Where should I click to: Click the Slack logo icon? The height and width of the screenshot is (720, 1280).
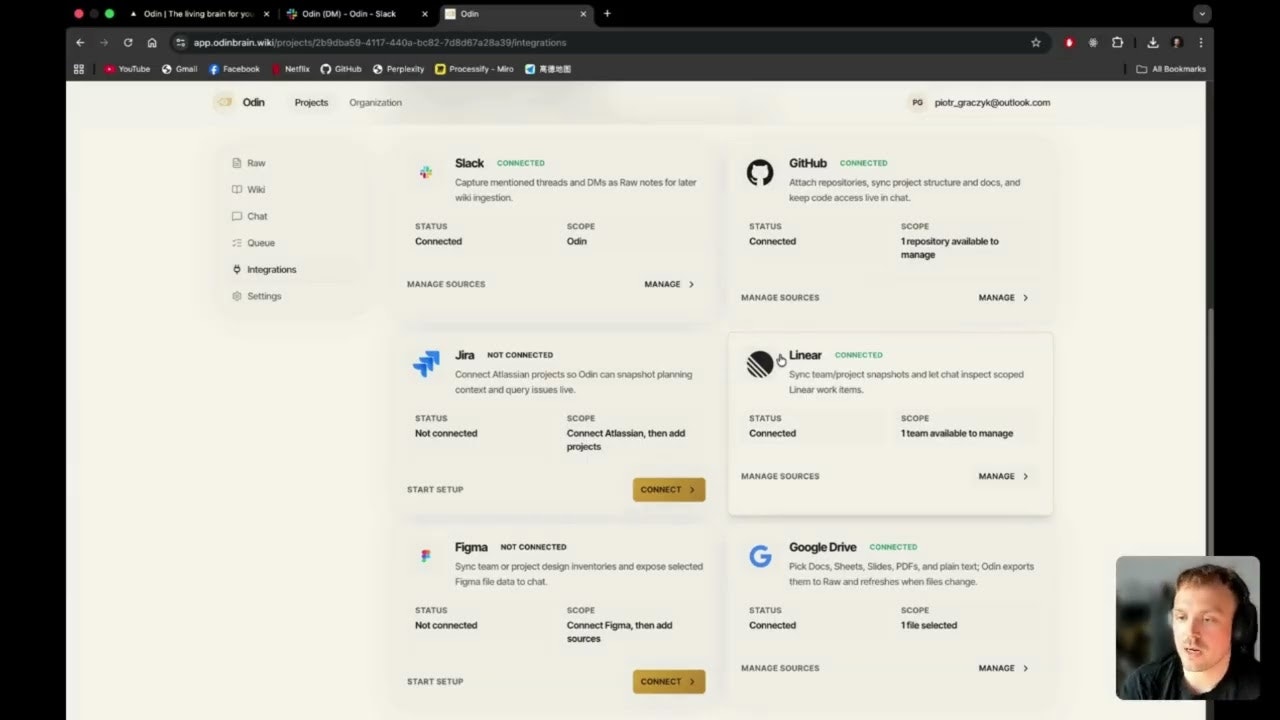(x=426, y=172)
